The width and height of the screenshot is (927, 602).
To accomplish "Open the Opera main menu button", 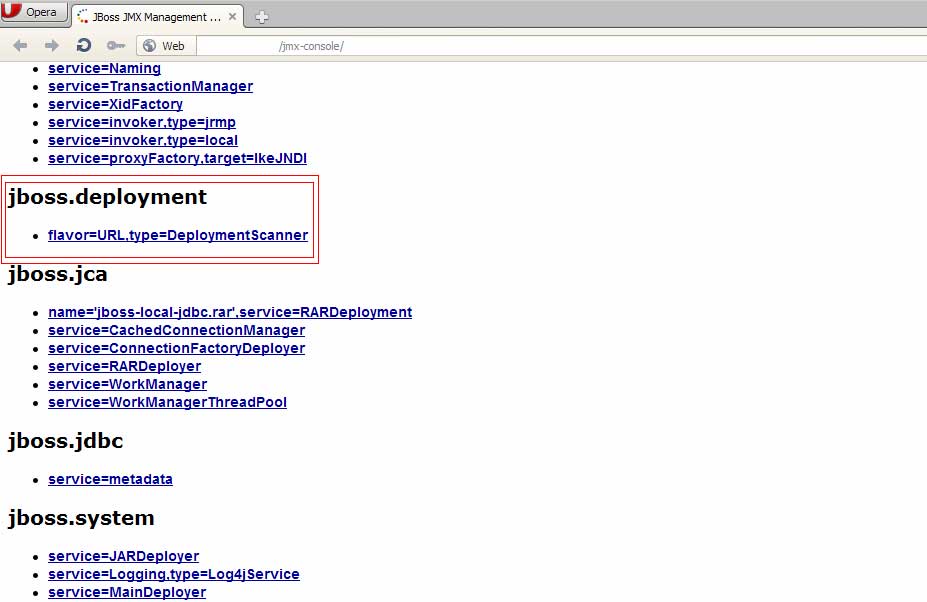I will pyautogui.click(x=34, y=13).
